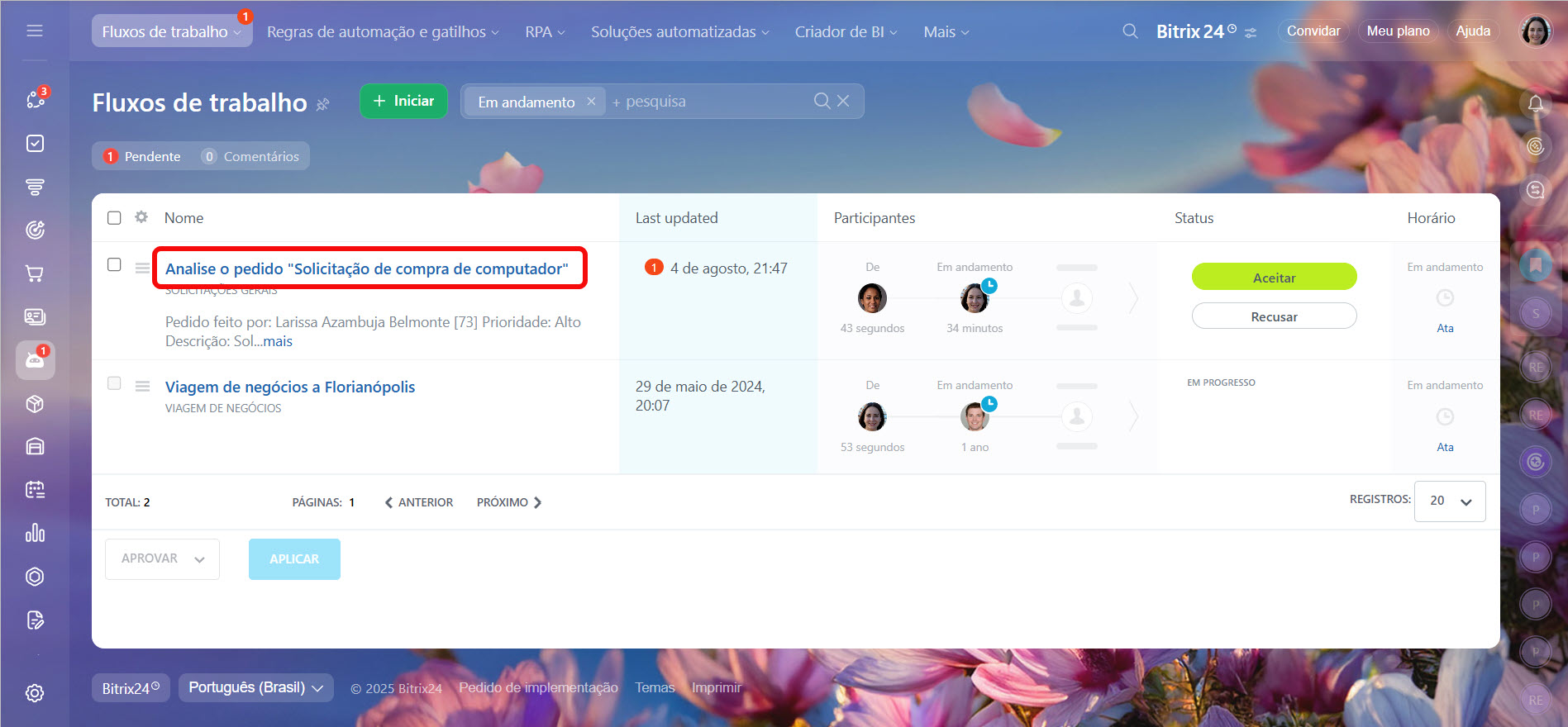Open the store icon in sidebar

click(x=35, y=447)
